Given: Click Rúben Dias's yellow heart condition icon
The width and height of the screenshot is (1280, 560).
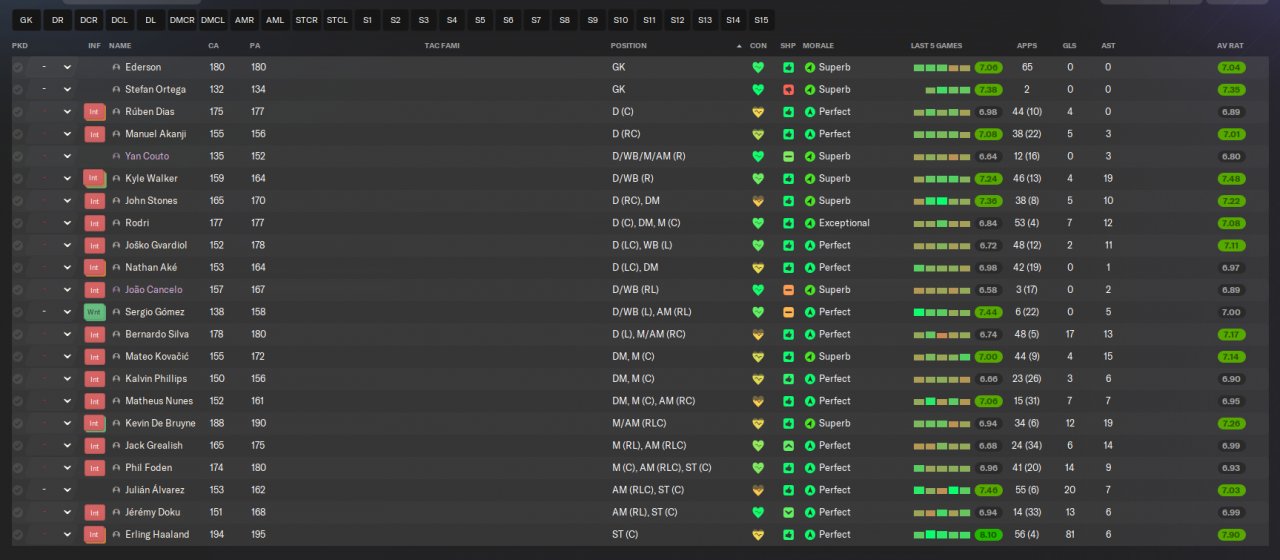Looking at the screenshot, I should coord(758,112).
